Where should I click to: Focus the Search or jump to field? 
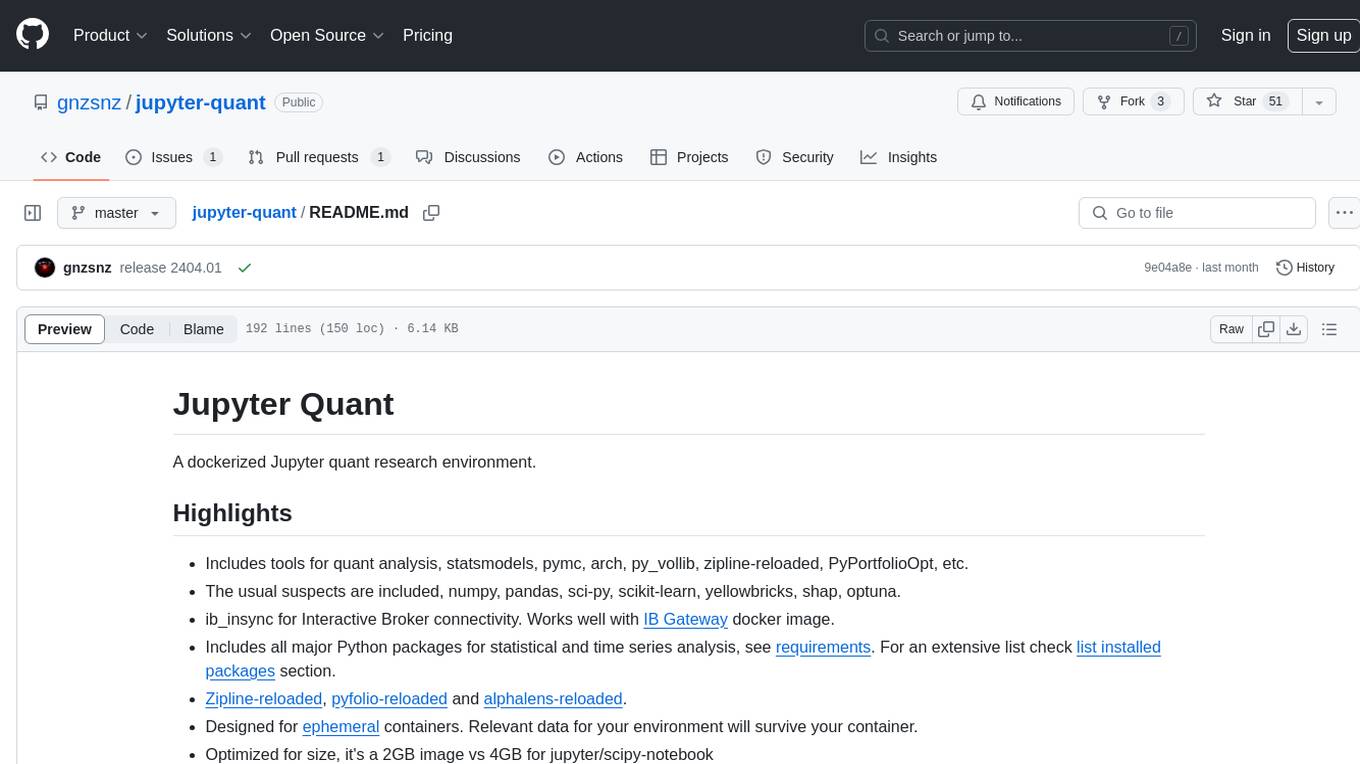coord(1032,36)
